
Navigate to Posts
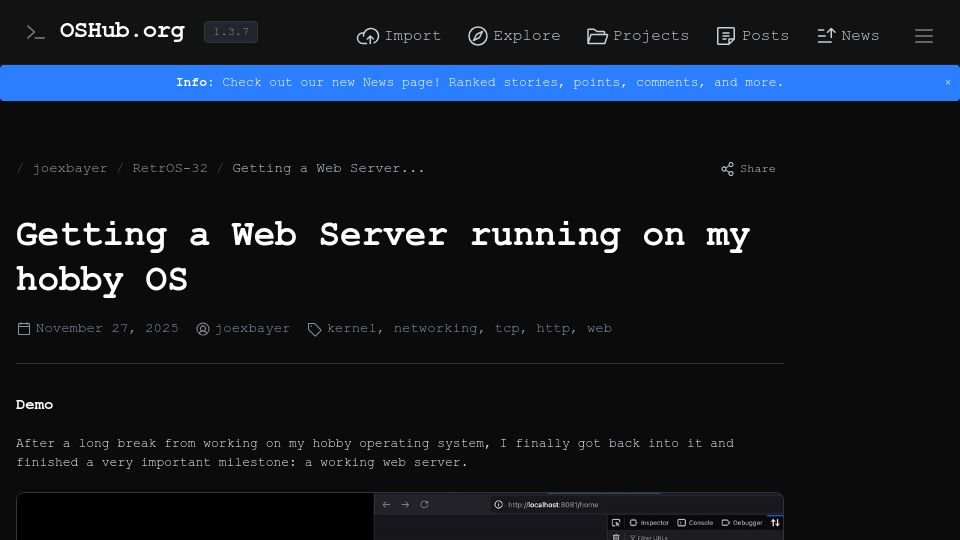[x=752, y=36]
